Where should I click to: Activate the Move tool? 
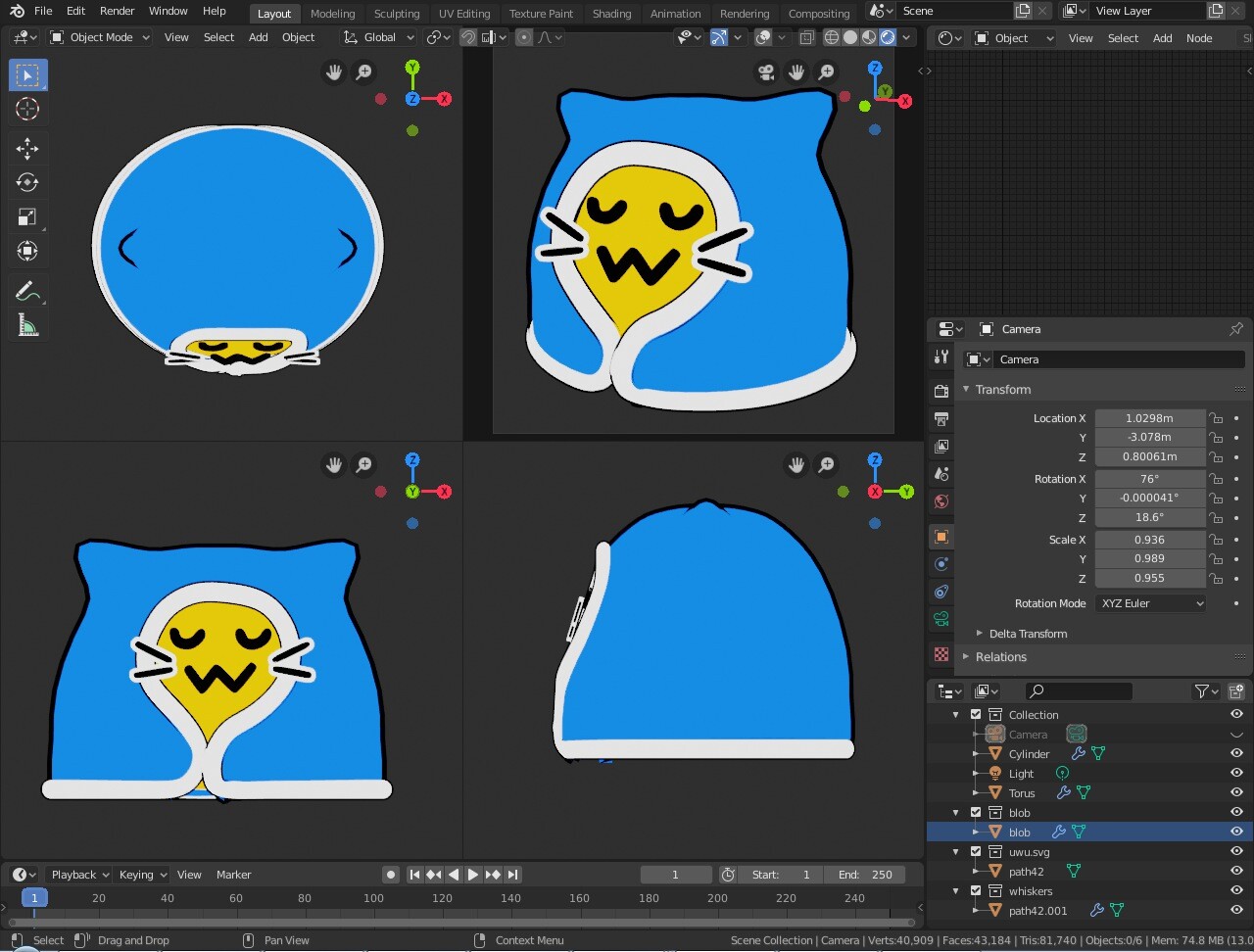point(27,148)
